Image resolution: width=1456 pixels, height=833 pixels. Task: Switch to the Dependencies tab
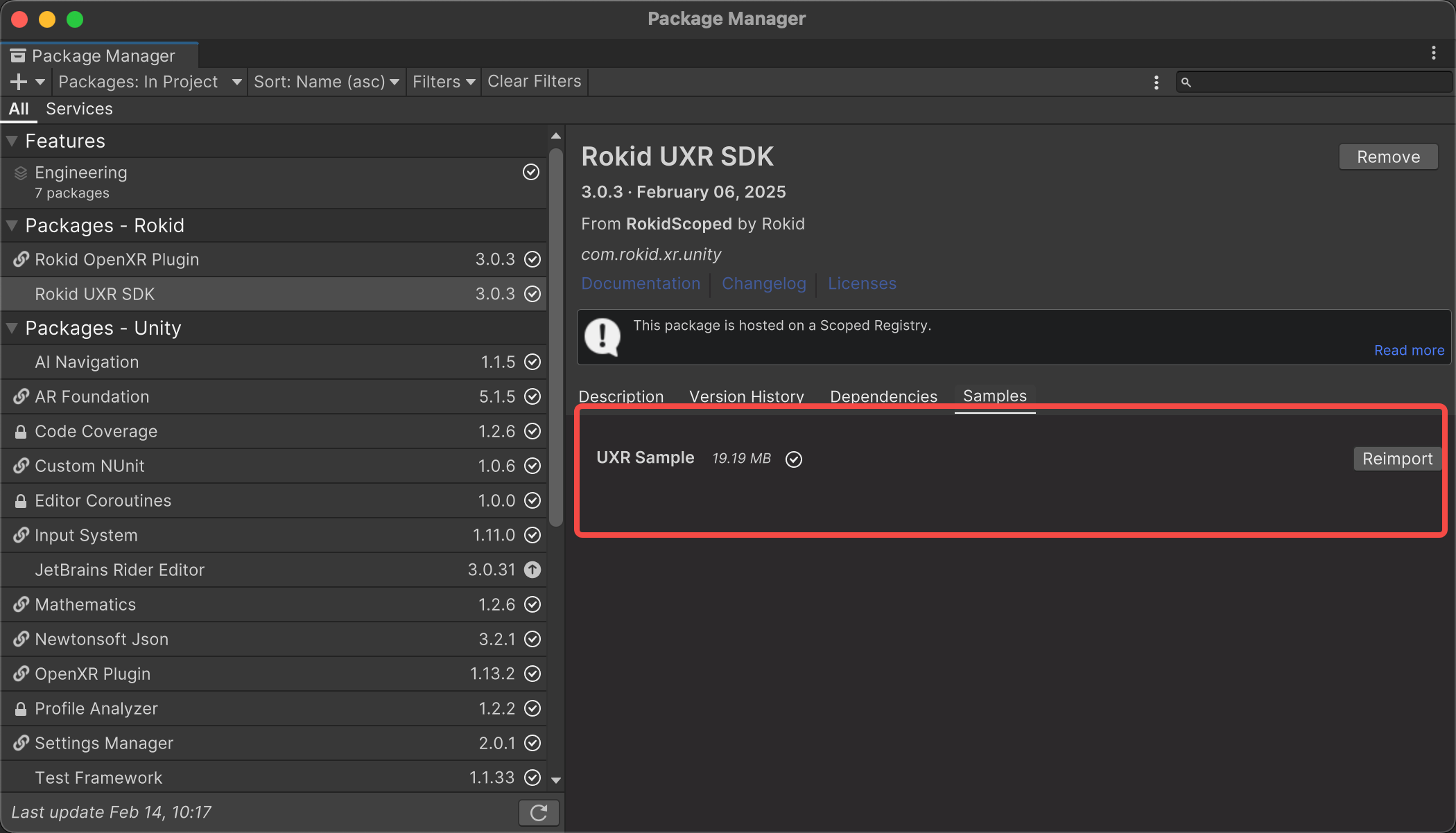coord(883,396)
